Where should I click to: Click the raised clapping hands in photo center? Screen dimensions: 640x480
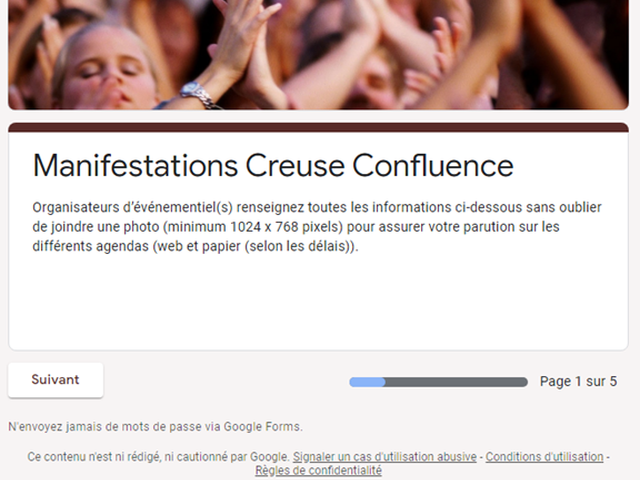245,45
